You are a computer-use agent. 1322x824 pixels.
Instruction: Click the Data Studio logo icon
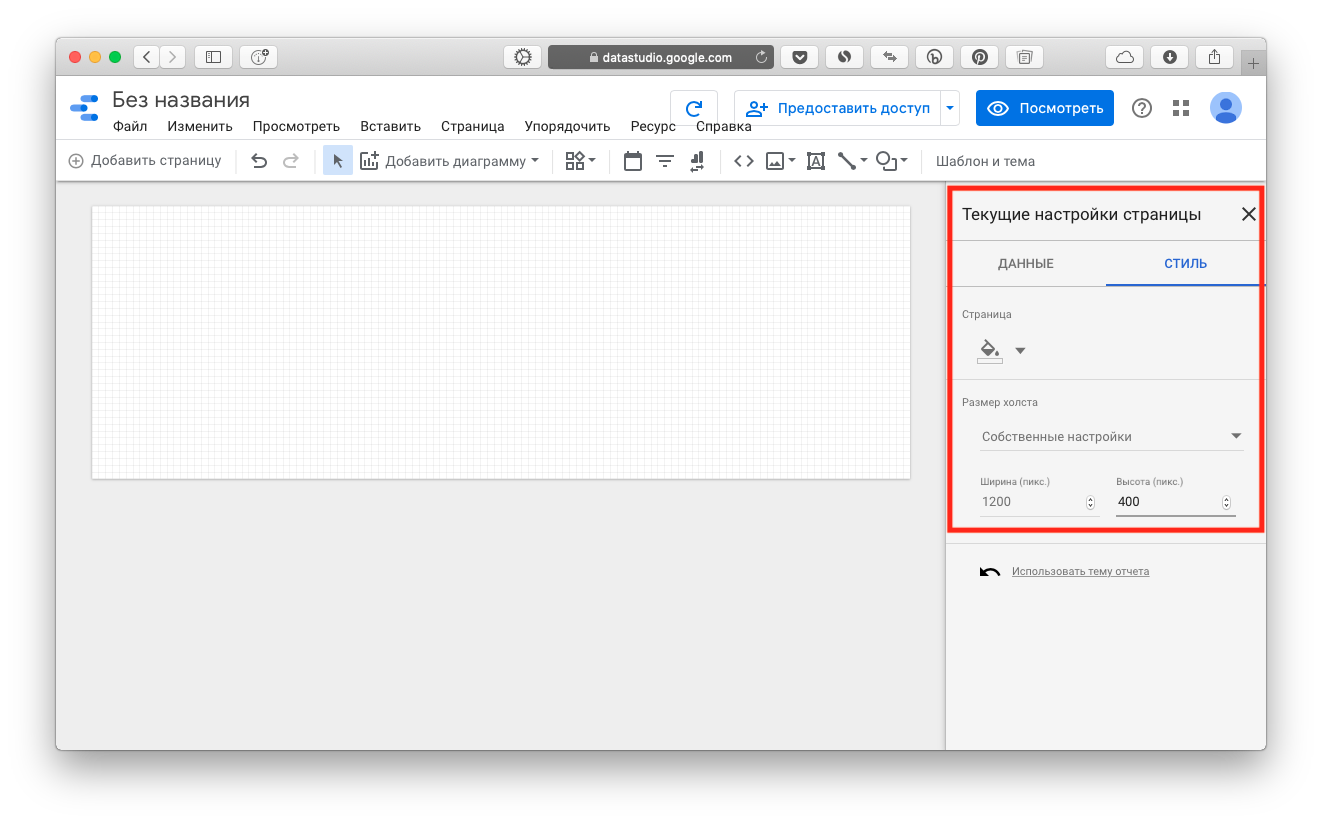coord(84,108)
